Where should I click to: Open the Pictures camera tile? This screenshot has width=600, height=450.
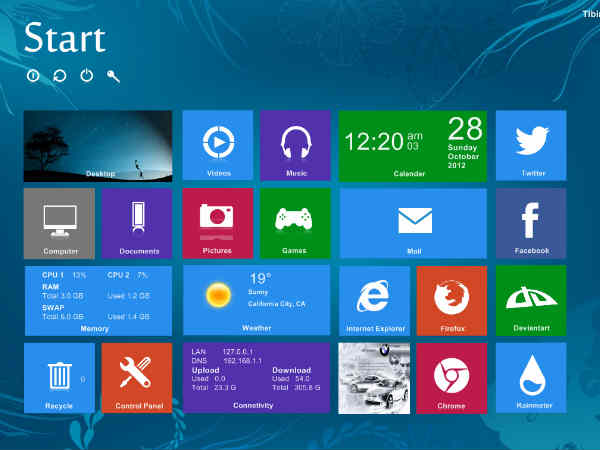point(218,223)
